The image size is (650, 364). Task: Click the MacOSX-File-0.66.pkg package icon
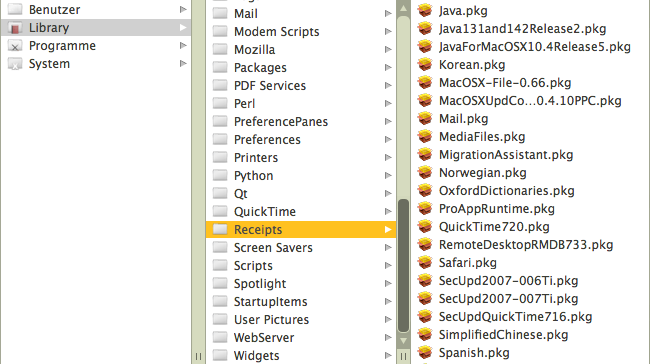coord(425,83)
